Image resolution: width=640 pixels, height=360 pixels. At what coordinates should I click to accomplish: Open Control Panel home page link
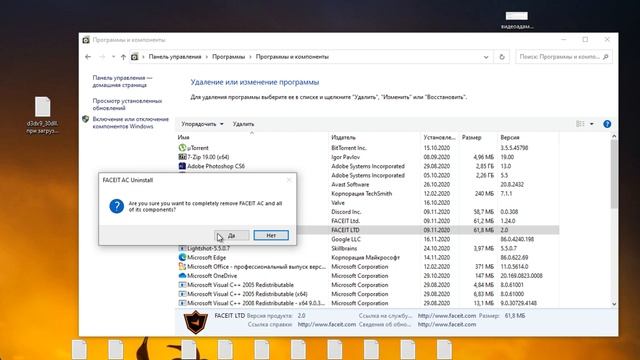(122, 81)
